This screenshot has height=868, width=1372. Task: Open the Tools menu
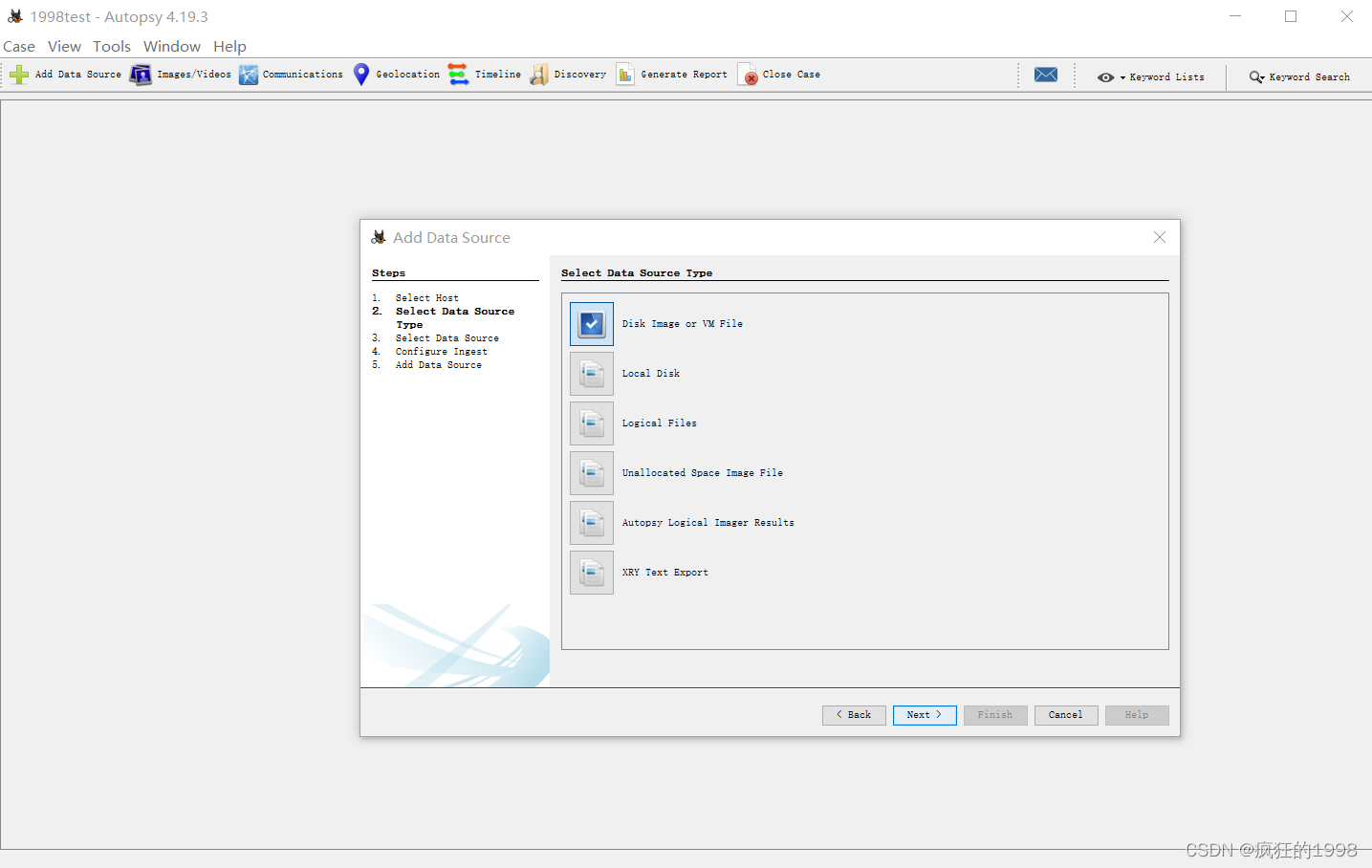click(x=112, y=46)
